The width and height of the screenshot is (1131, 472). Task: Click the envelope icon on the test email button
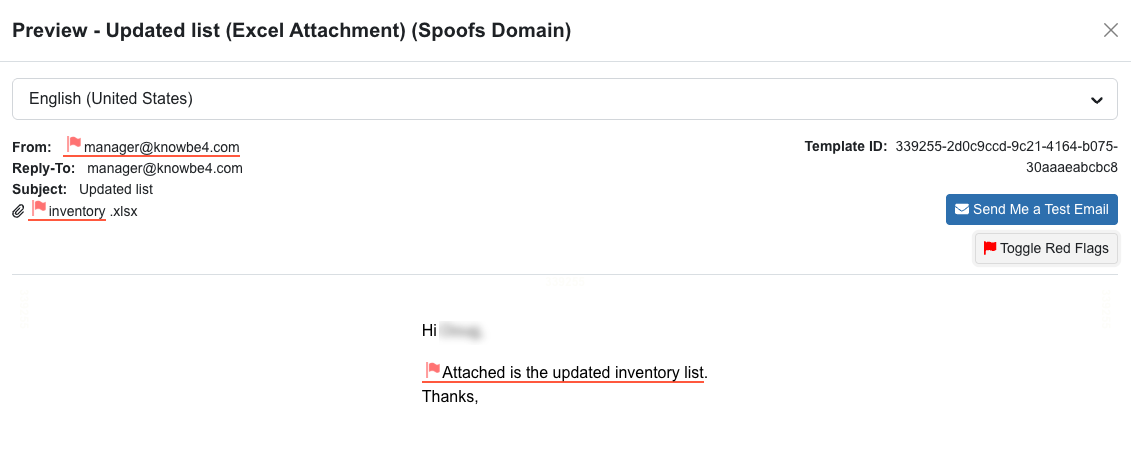point(962,209)
